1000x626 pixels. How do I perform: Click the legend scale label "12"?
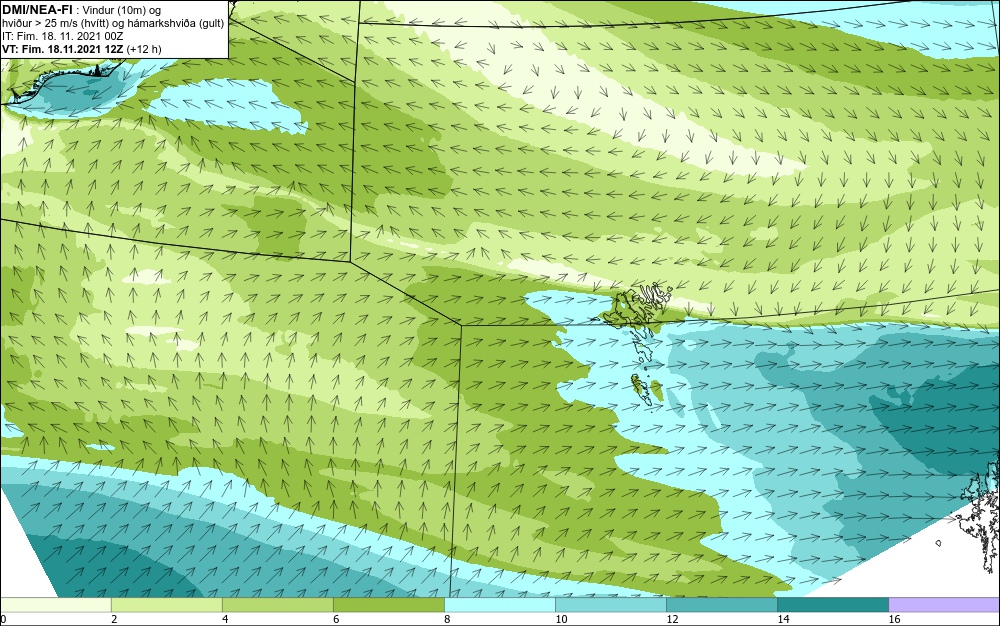(x=672, y=619)
